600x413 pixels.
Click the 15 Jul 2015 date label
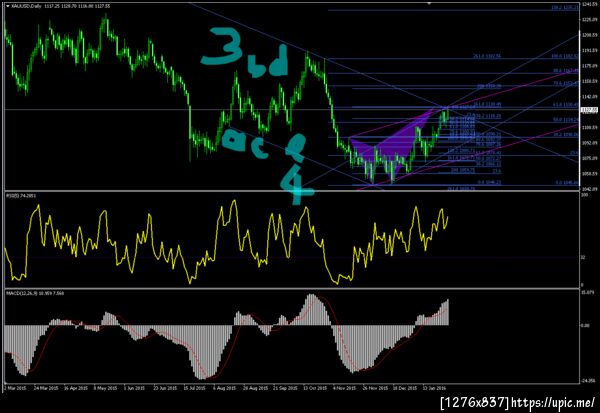click(x=195, y=388)
